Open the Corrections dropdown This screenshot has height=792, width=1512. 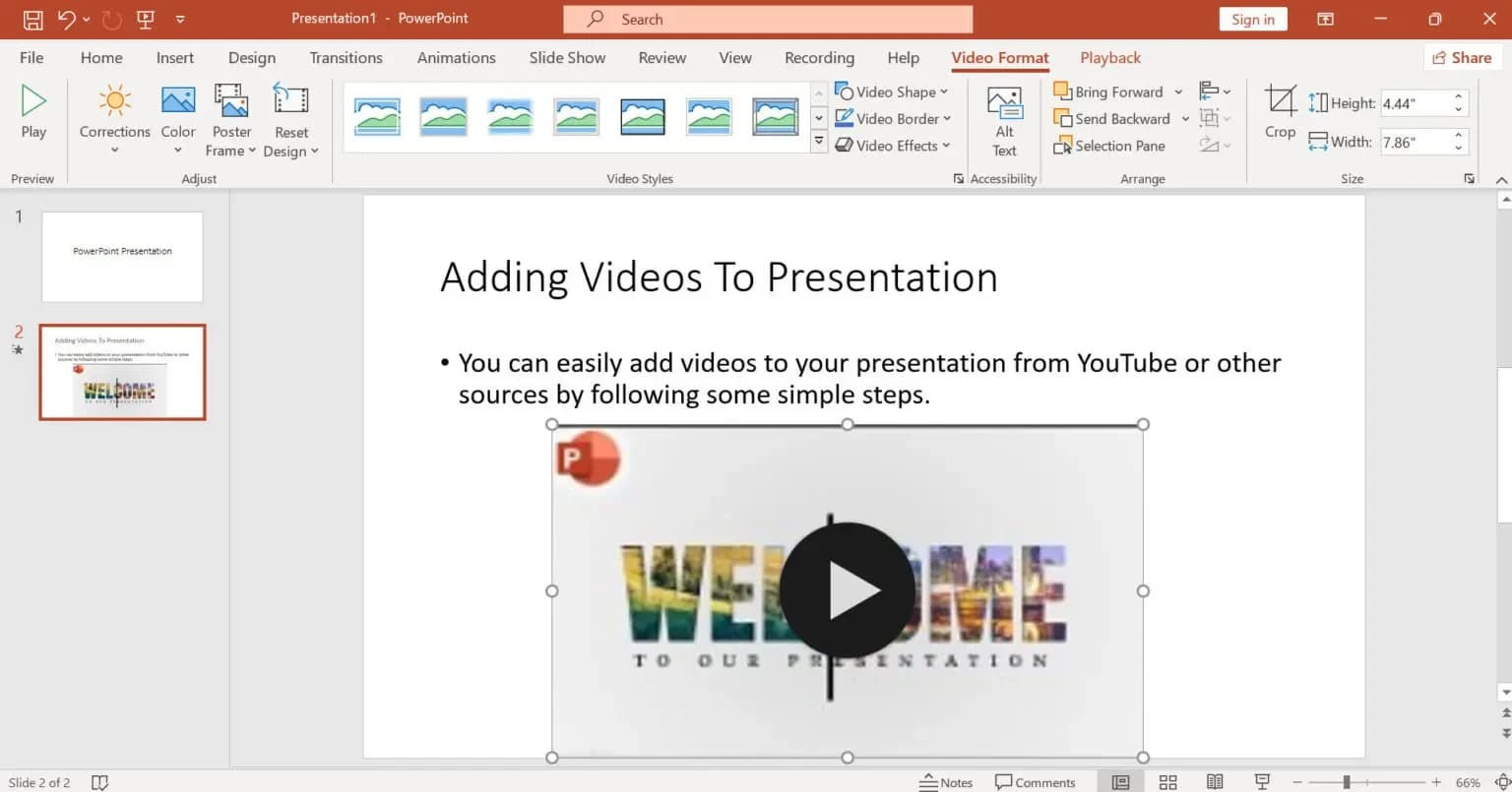(x=114, y=119)
